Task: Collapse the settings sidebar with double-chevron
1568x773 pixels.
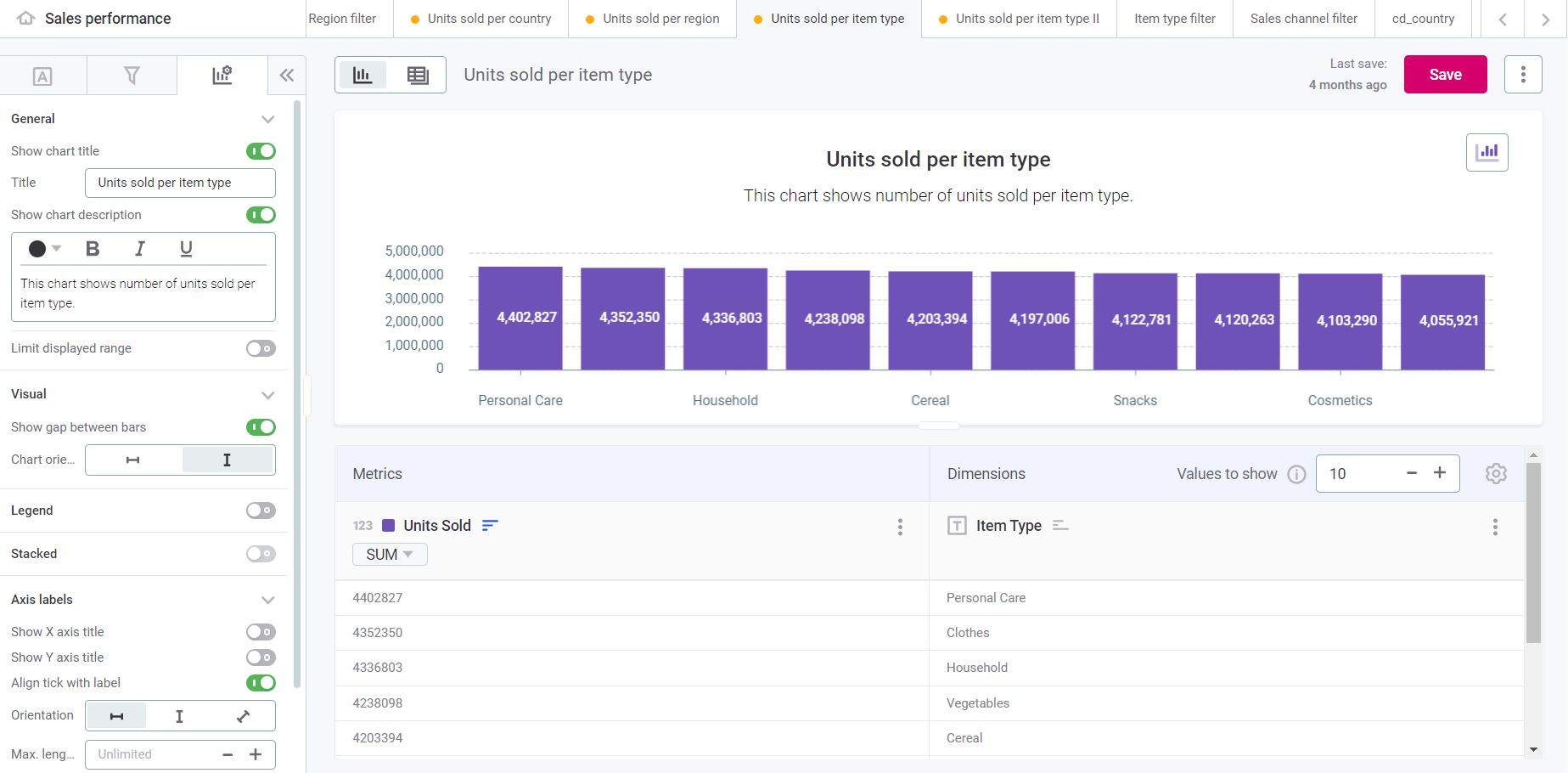Action: tap(286, 75)
